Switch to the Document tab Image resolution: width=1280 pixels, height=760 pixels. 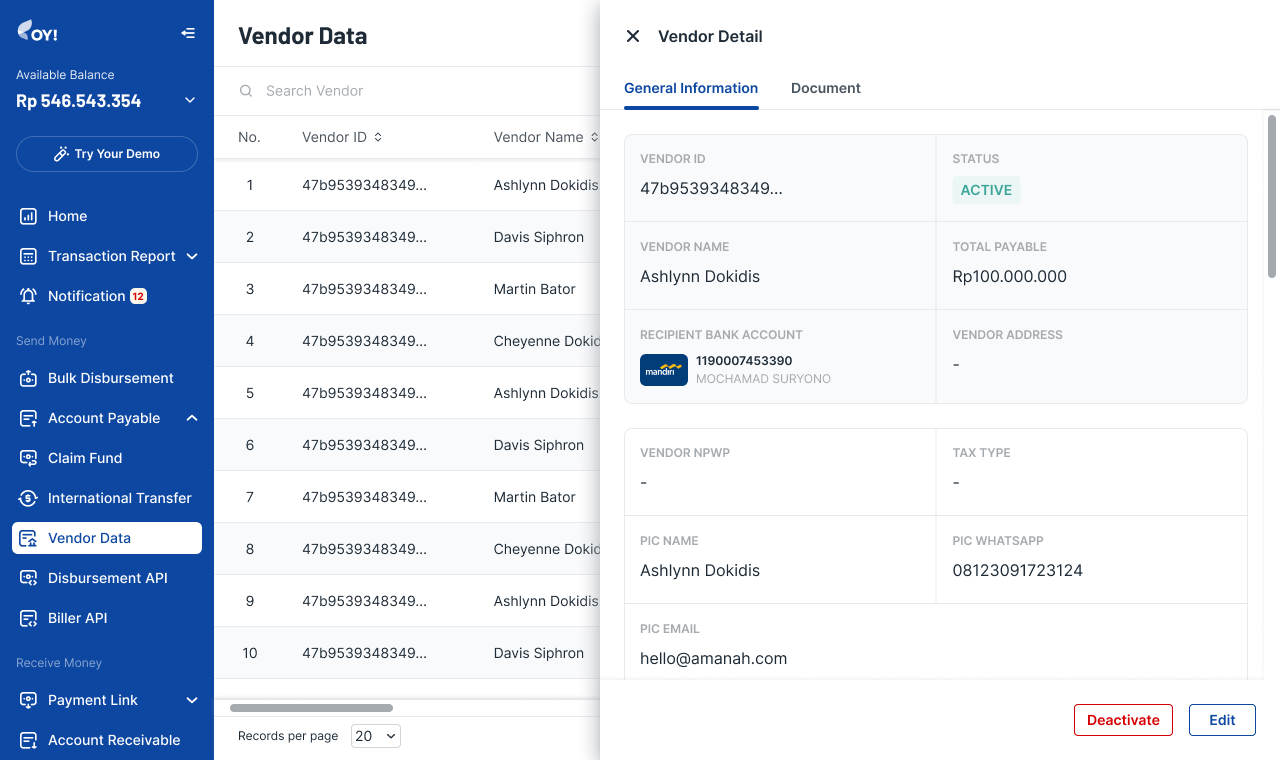(825, 88)
